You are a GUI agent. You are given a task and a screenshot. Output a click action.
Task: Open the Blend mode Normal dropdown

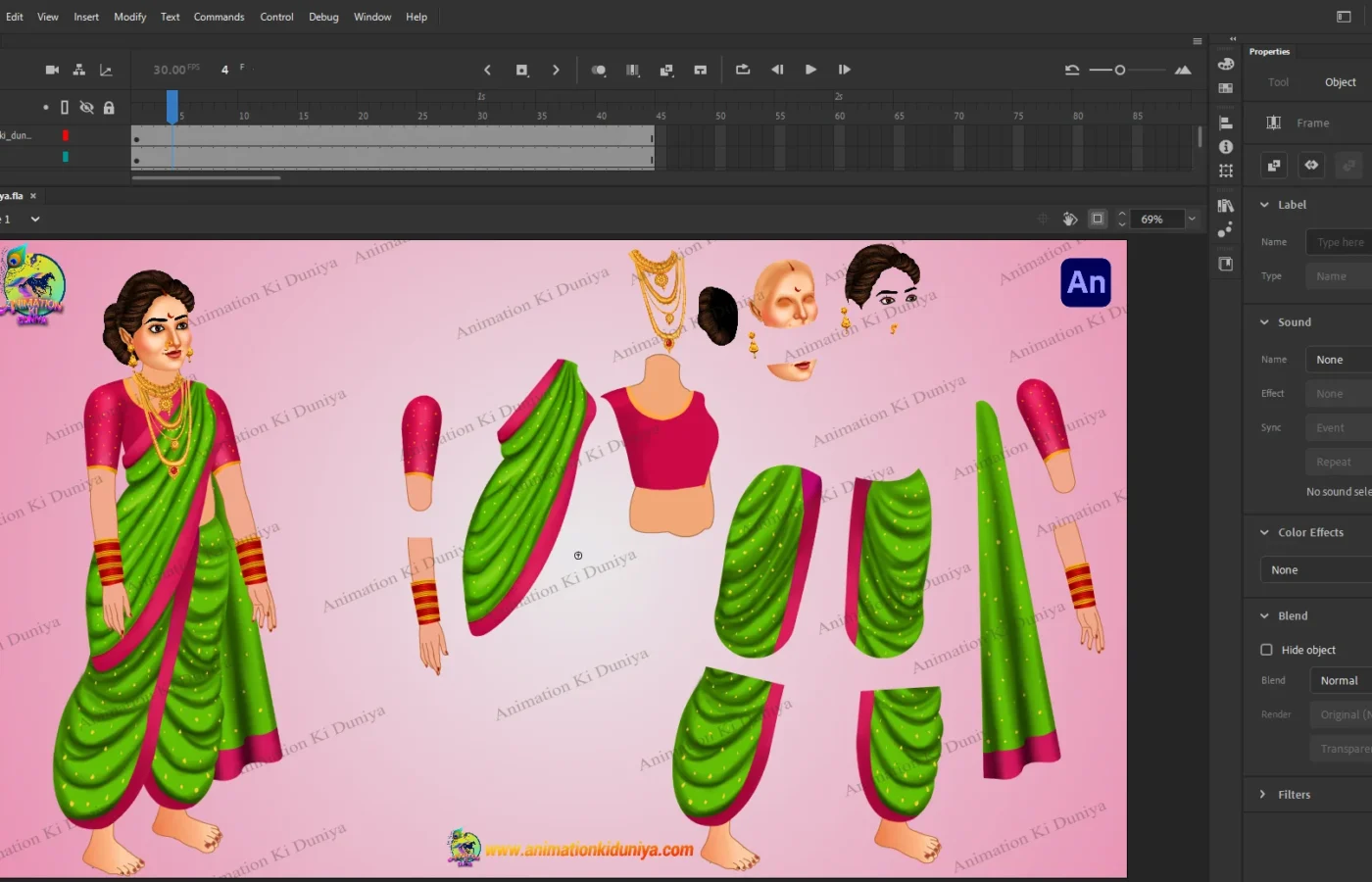1343,680
